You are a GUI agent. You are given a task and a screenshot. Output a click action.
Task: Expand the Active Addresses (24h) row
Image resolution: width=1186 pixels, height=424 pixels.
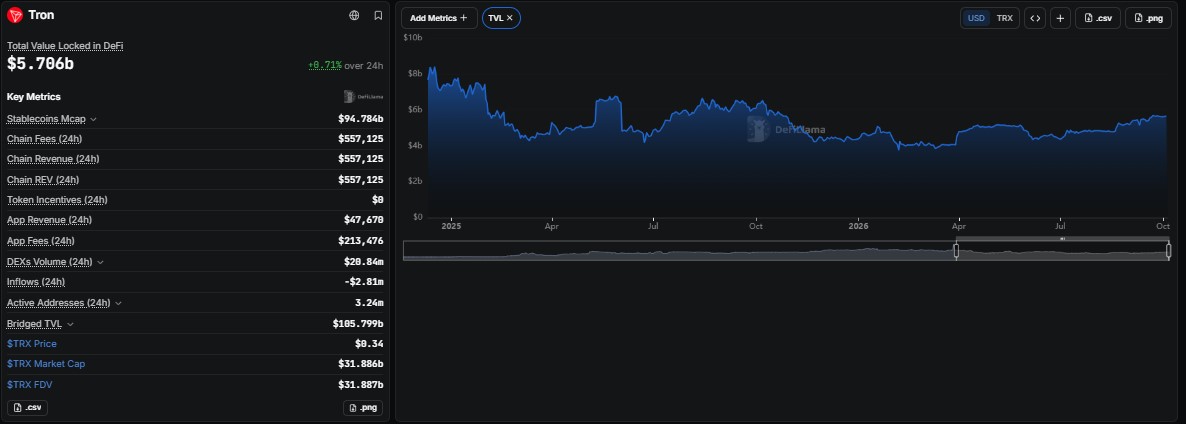click(118, 303)
